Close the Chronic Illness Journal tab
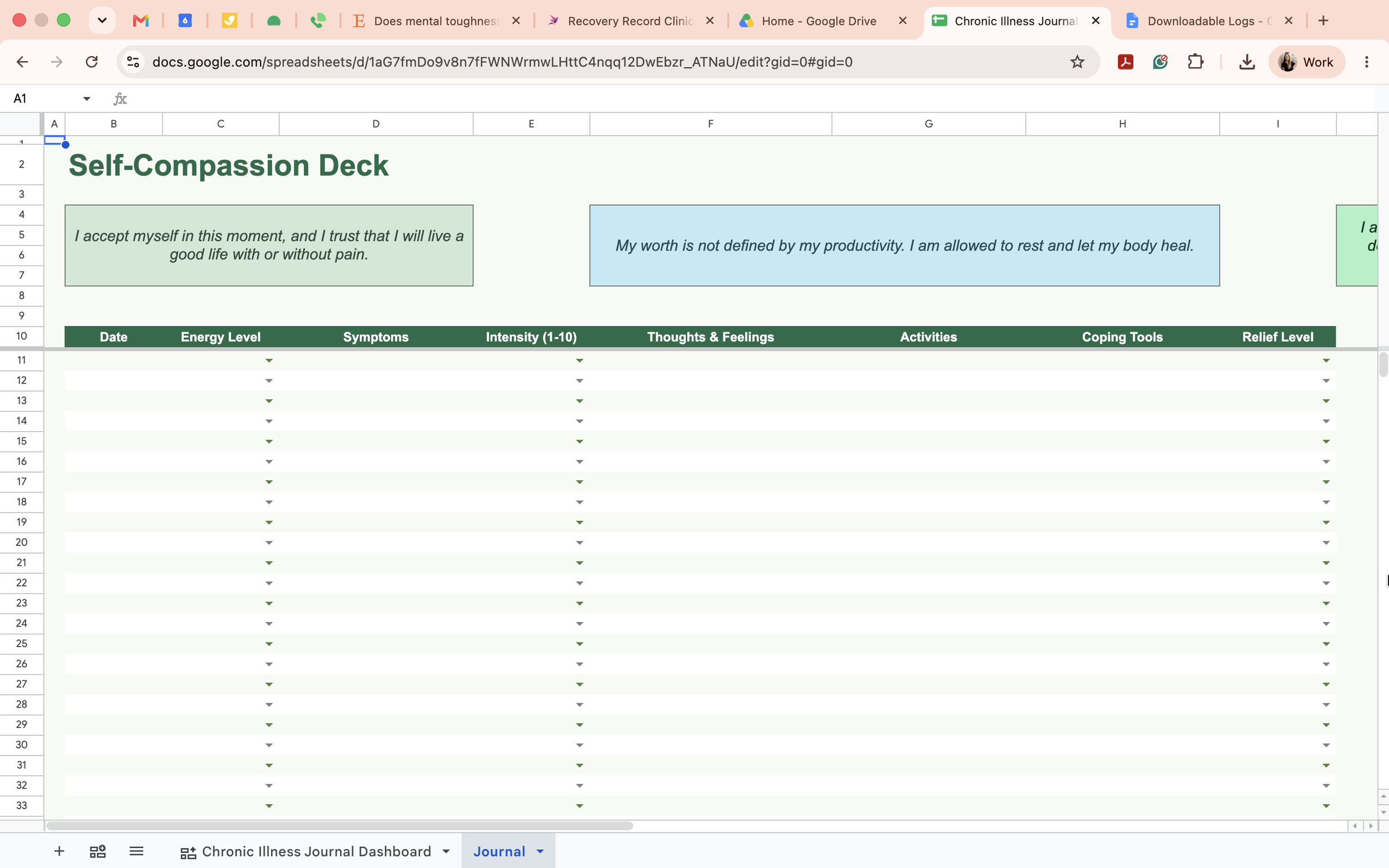The image size is (1389, 868). 1096,21
